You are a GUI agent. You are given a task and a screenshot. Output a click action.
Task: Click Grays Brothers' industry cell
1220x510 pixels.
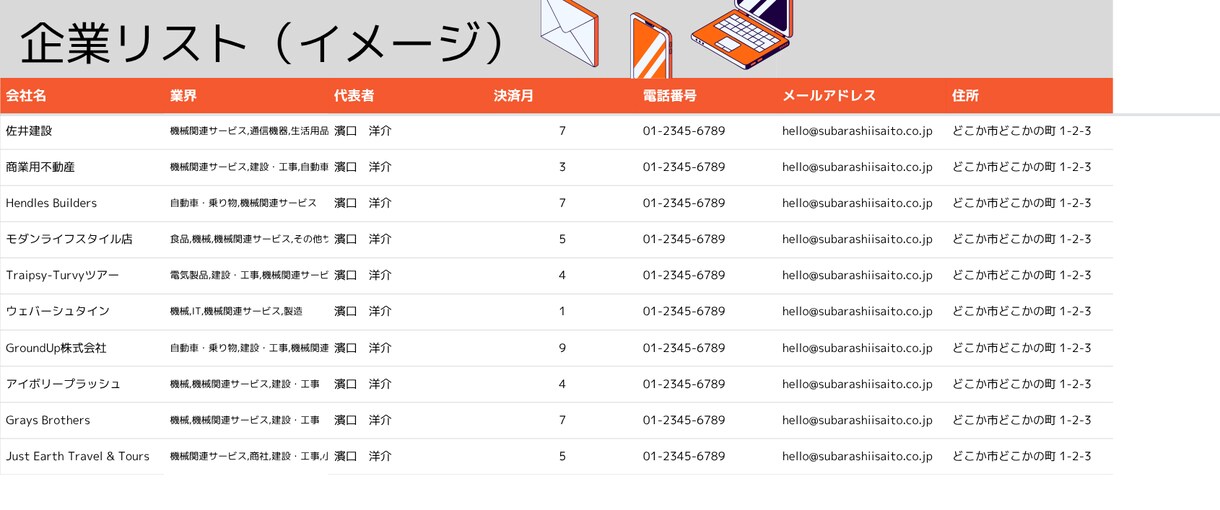[245, 420]
